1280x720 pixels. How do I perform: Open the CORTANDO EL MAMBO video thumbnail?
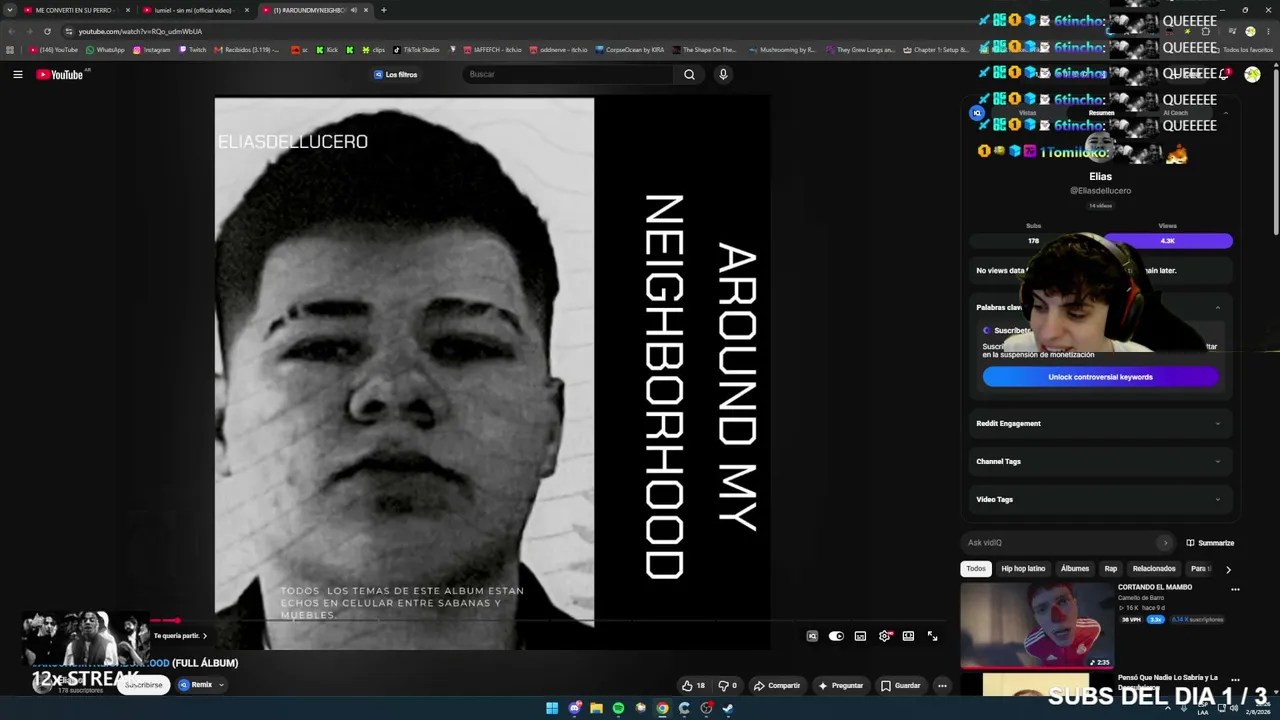tap(1036, 625)
